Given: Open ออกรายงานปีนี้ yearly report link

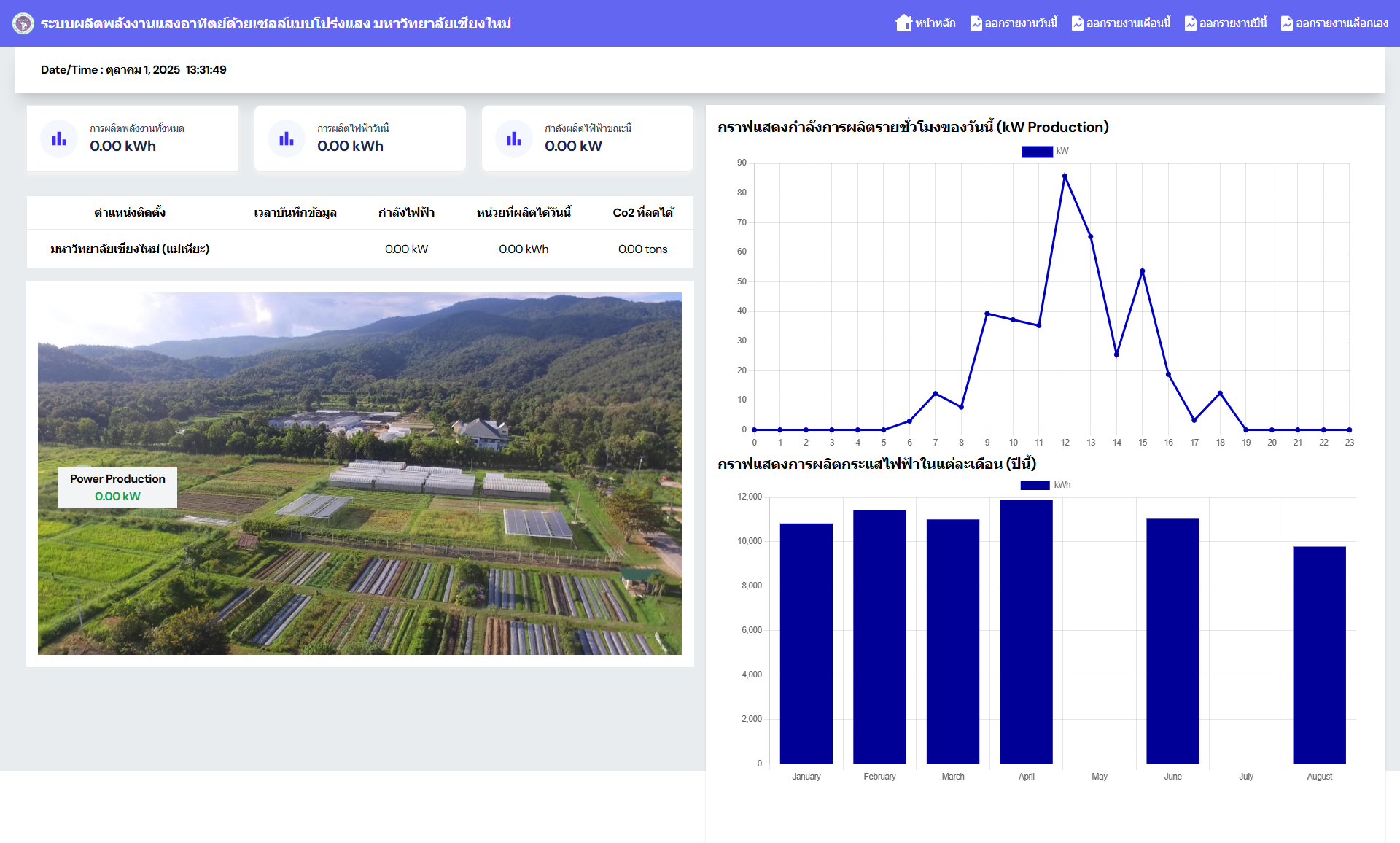Looking at the screenshot, I should 1232,23.
